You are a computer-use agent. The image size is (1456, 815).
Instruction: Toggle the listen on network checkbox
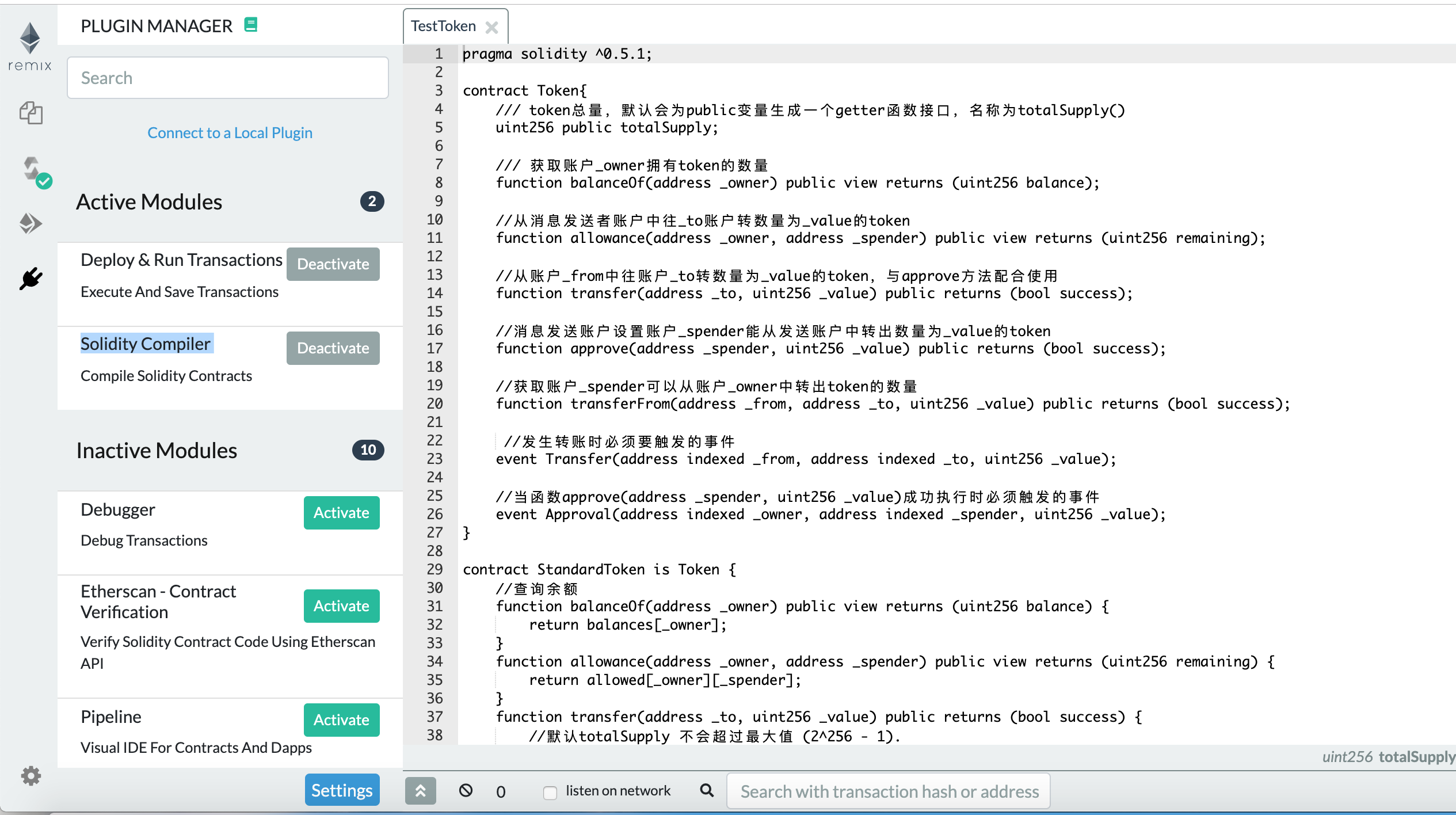(x=550, y=792)
